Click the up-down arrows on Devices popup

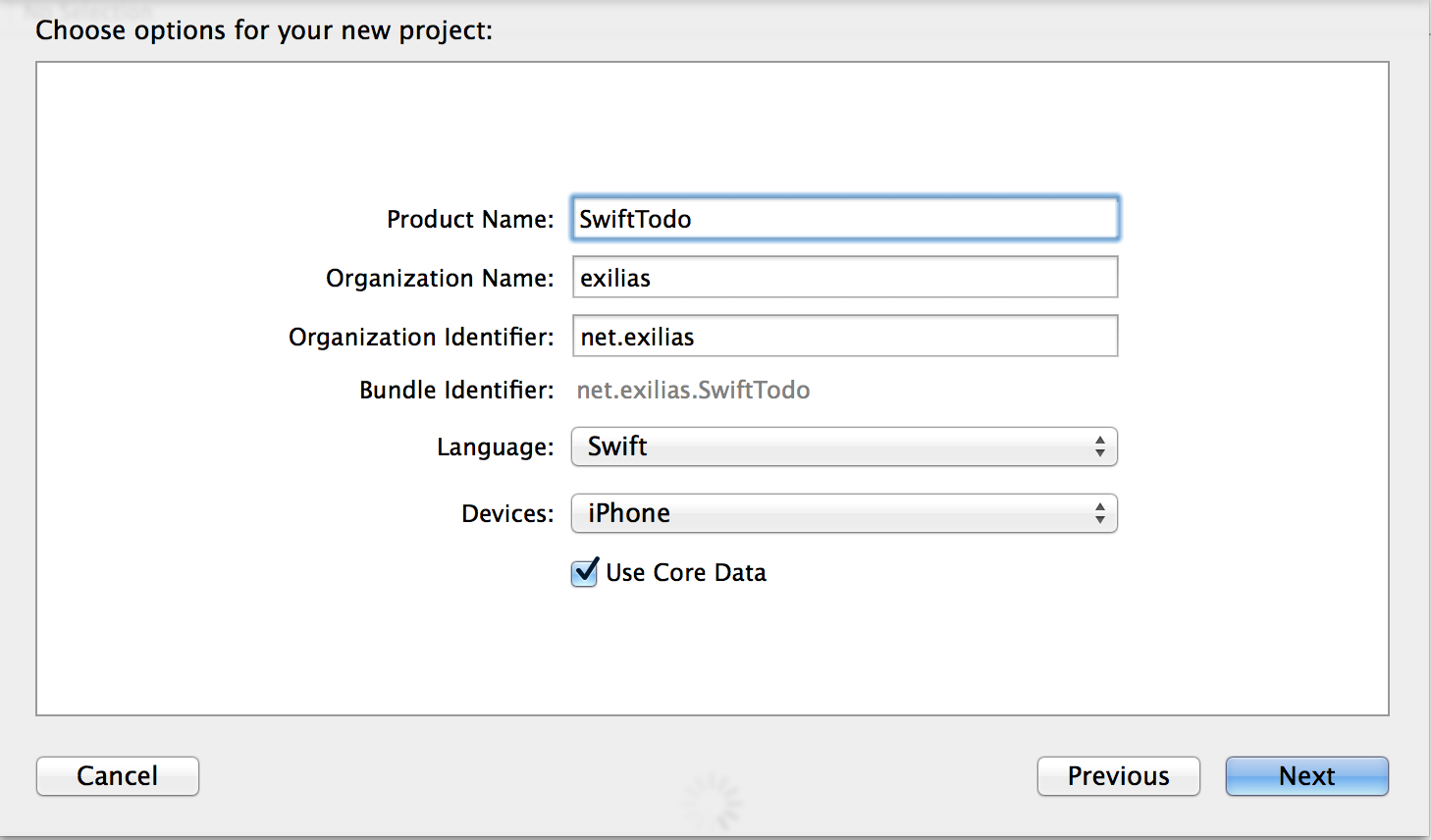[1100, 513]
